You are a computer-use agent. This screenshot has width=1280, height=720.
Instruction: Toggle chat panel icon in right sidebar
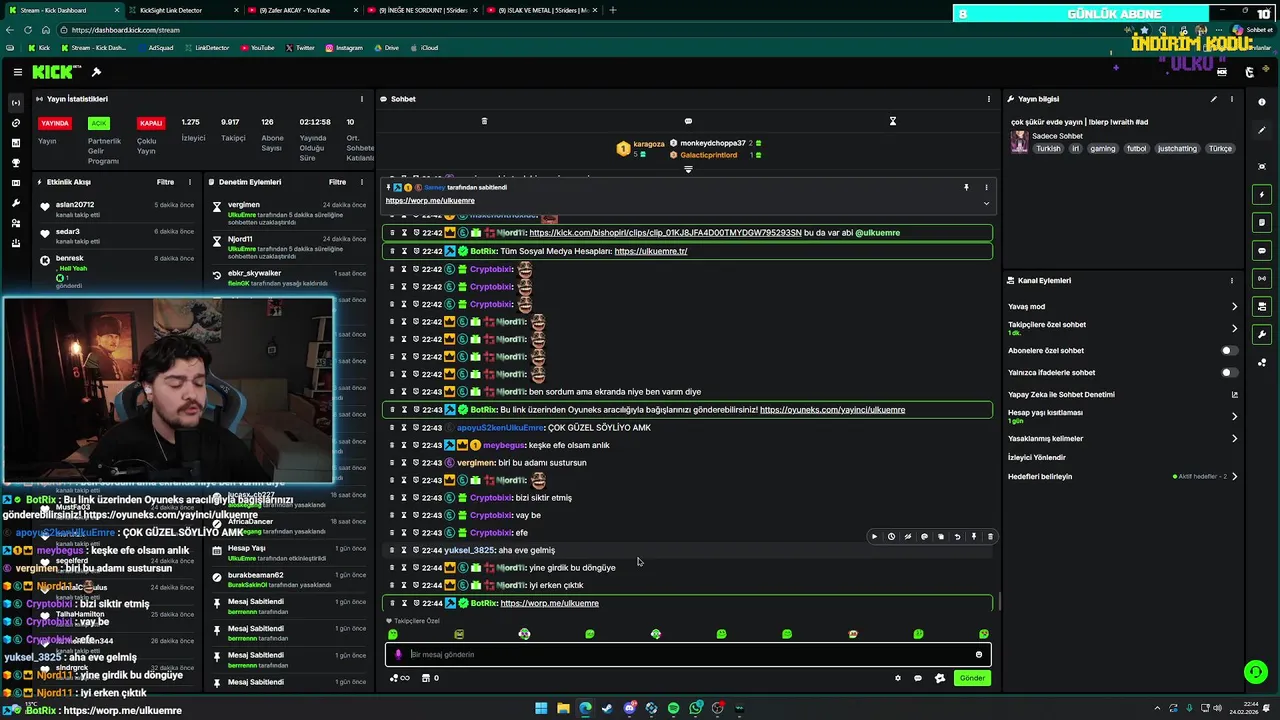tap(1262, 251)
